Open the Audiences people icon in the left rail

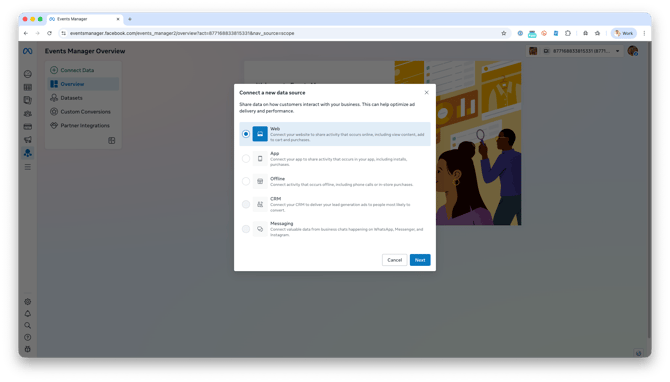[28, 114]
